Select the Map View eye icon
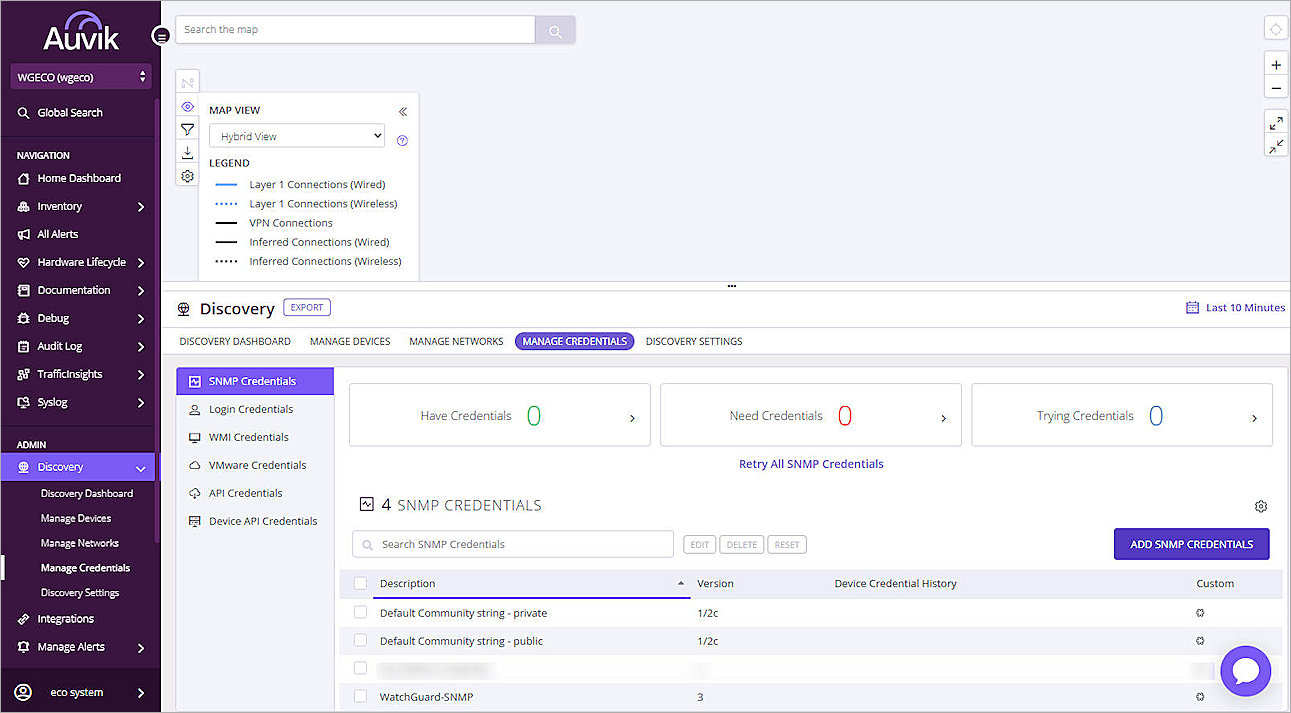Viewport: 1291px width, 713px height. [x=187, y=106]
